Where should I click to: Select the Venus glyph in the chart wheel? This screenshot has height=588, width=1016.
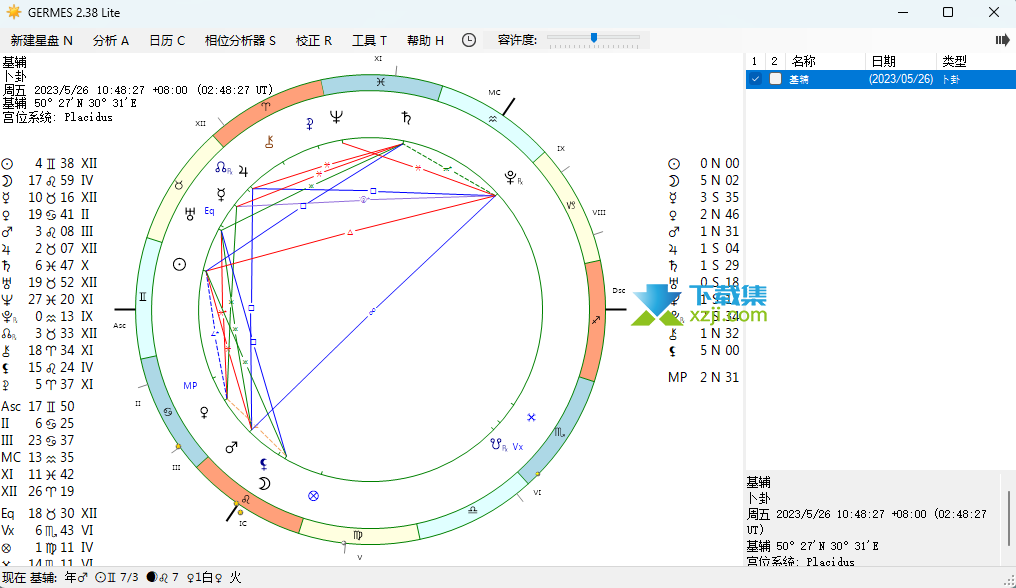(204, 412)
